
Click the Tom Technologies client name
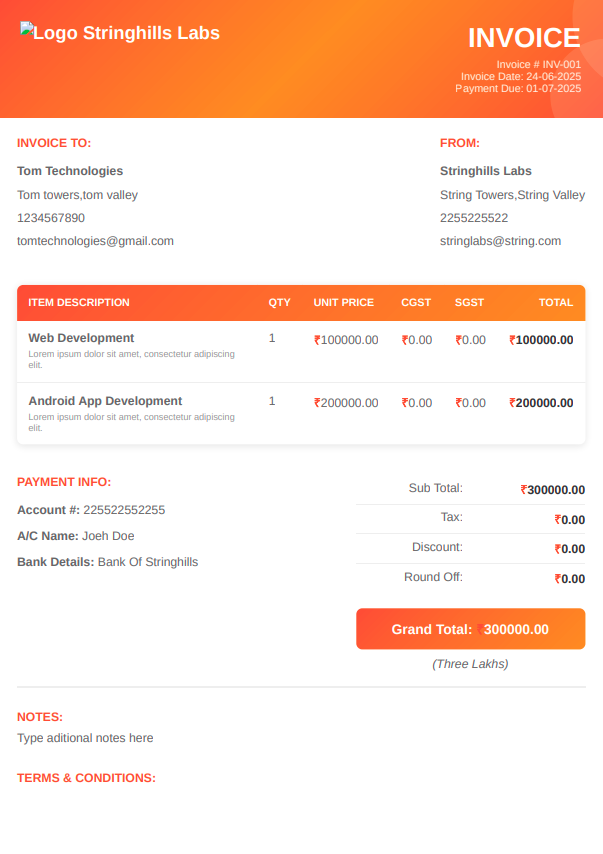click(x=70, y=171)
